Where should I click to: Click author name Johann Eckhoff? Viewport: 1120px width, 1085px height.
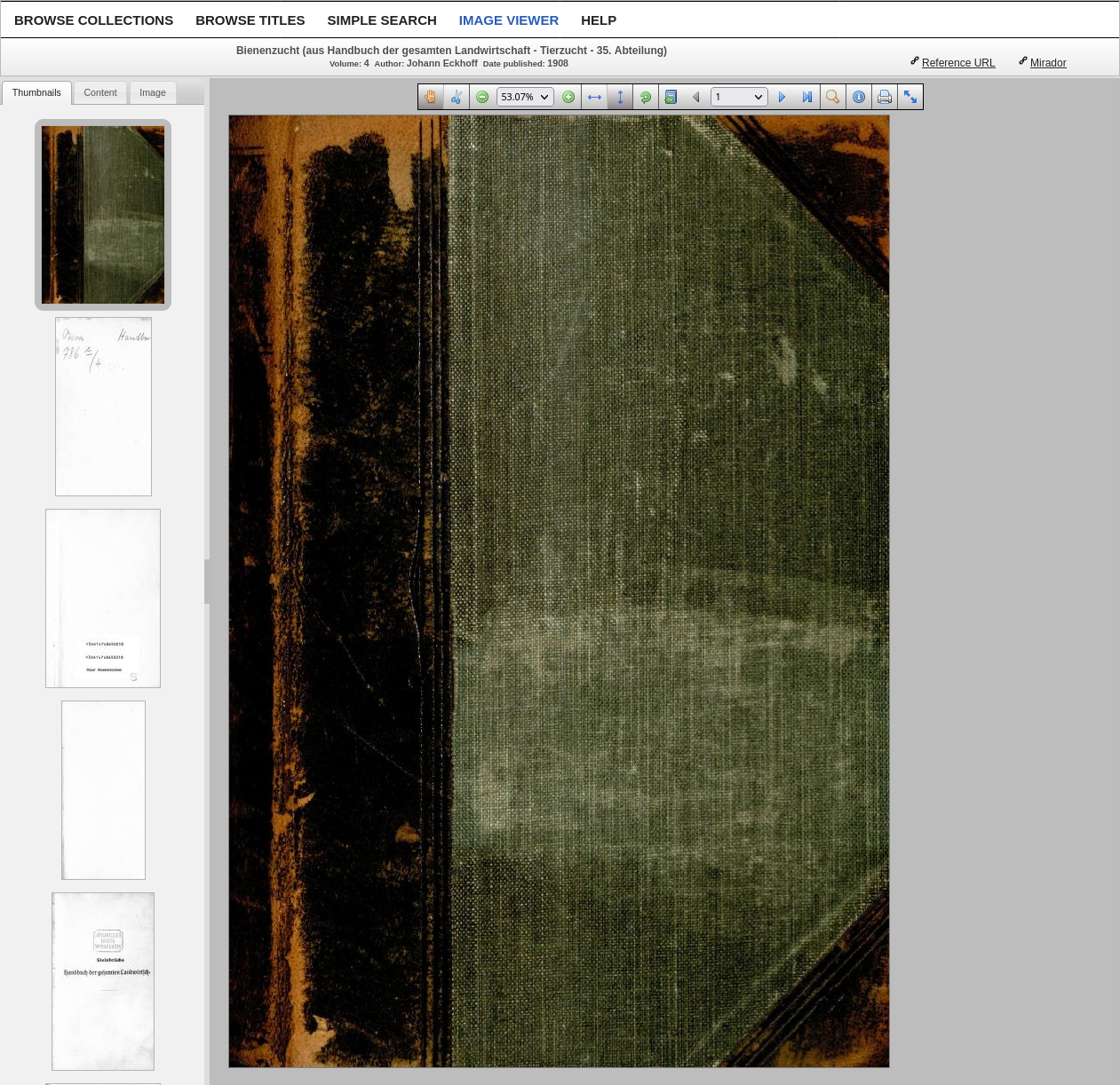(x=441, y=63)
